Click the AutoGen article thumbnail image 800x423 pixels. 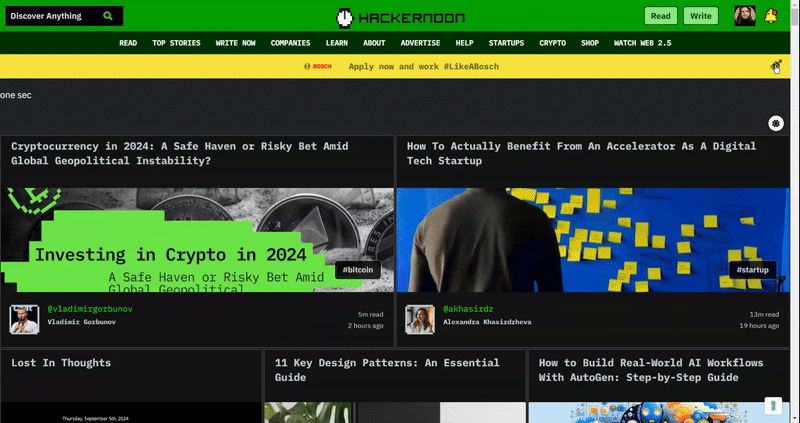[659, 412]
